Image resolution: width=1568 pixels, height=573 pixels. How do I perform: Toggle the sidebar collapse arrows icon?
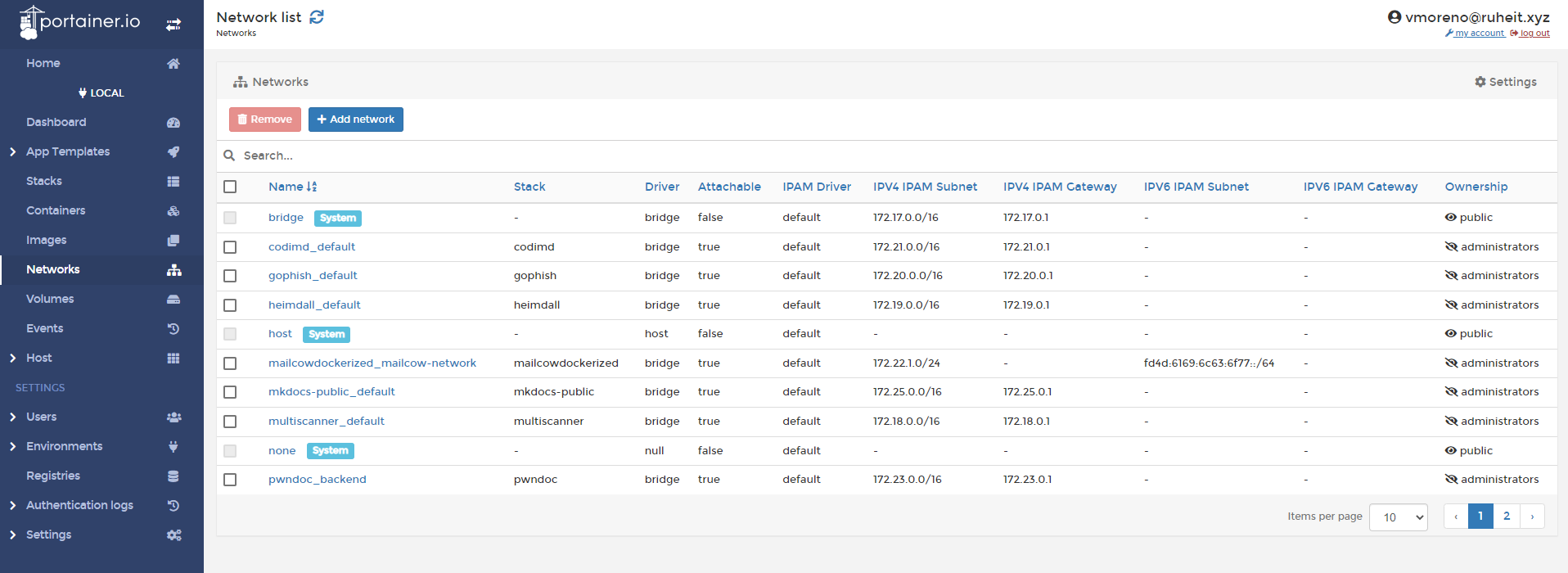[173, 25]
